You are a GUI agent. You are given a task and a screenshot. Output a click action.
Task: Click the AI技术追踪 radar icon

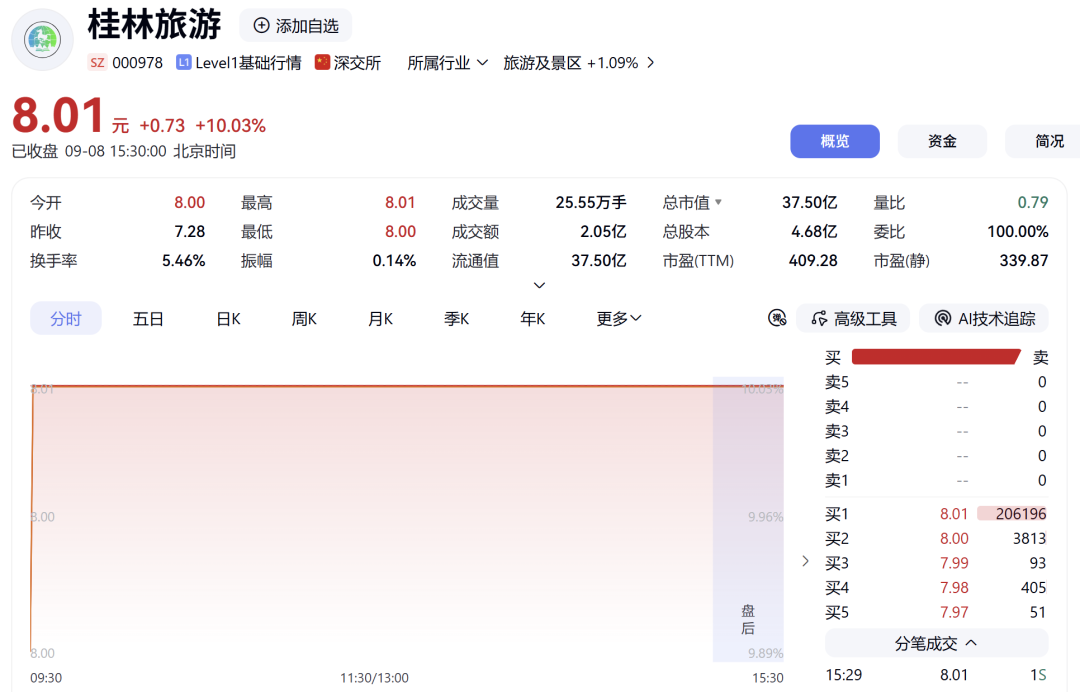[942, 319]
